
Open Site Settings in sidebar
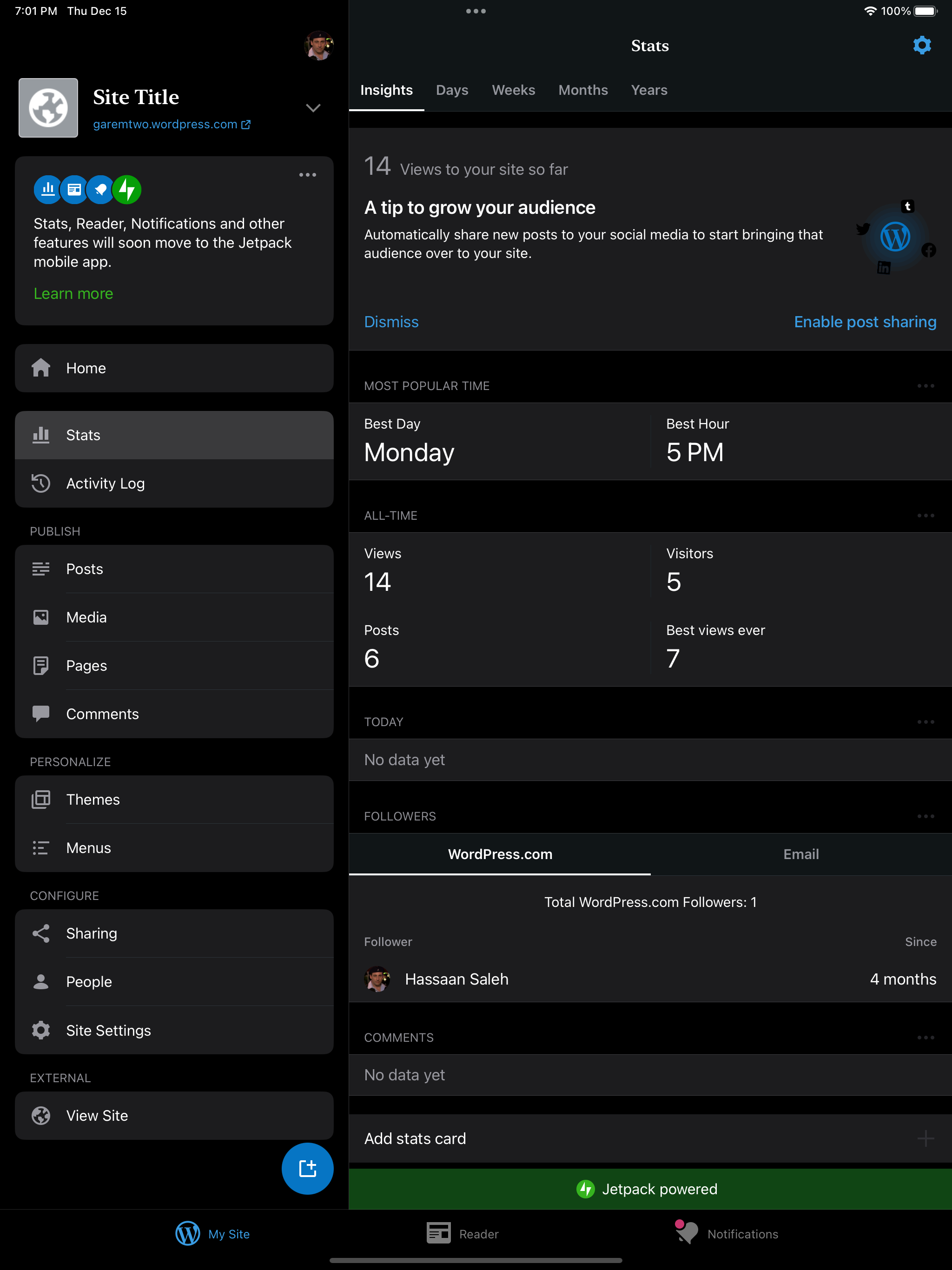(108, 1030)
